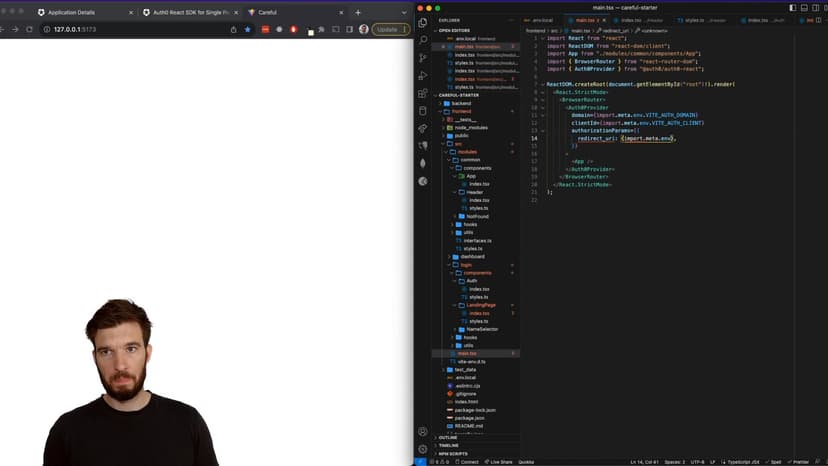
Task: Expand the backend folder
Action: (461, 103)
